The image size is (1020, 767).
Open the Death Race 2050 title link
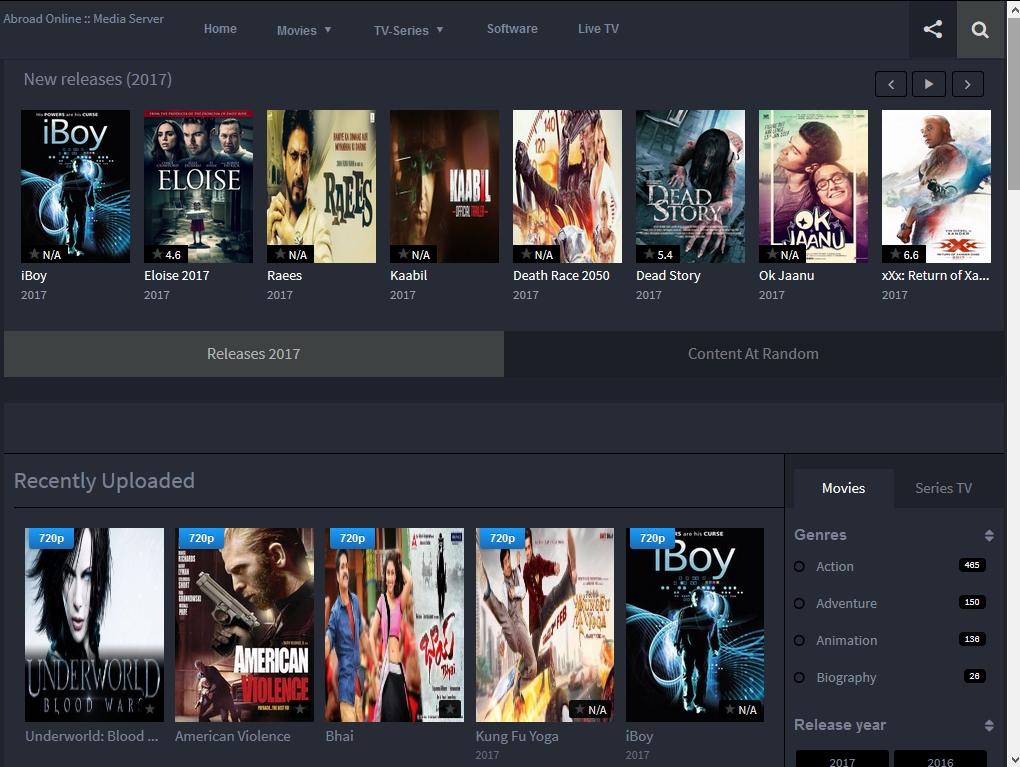coord(561,276)
